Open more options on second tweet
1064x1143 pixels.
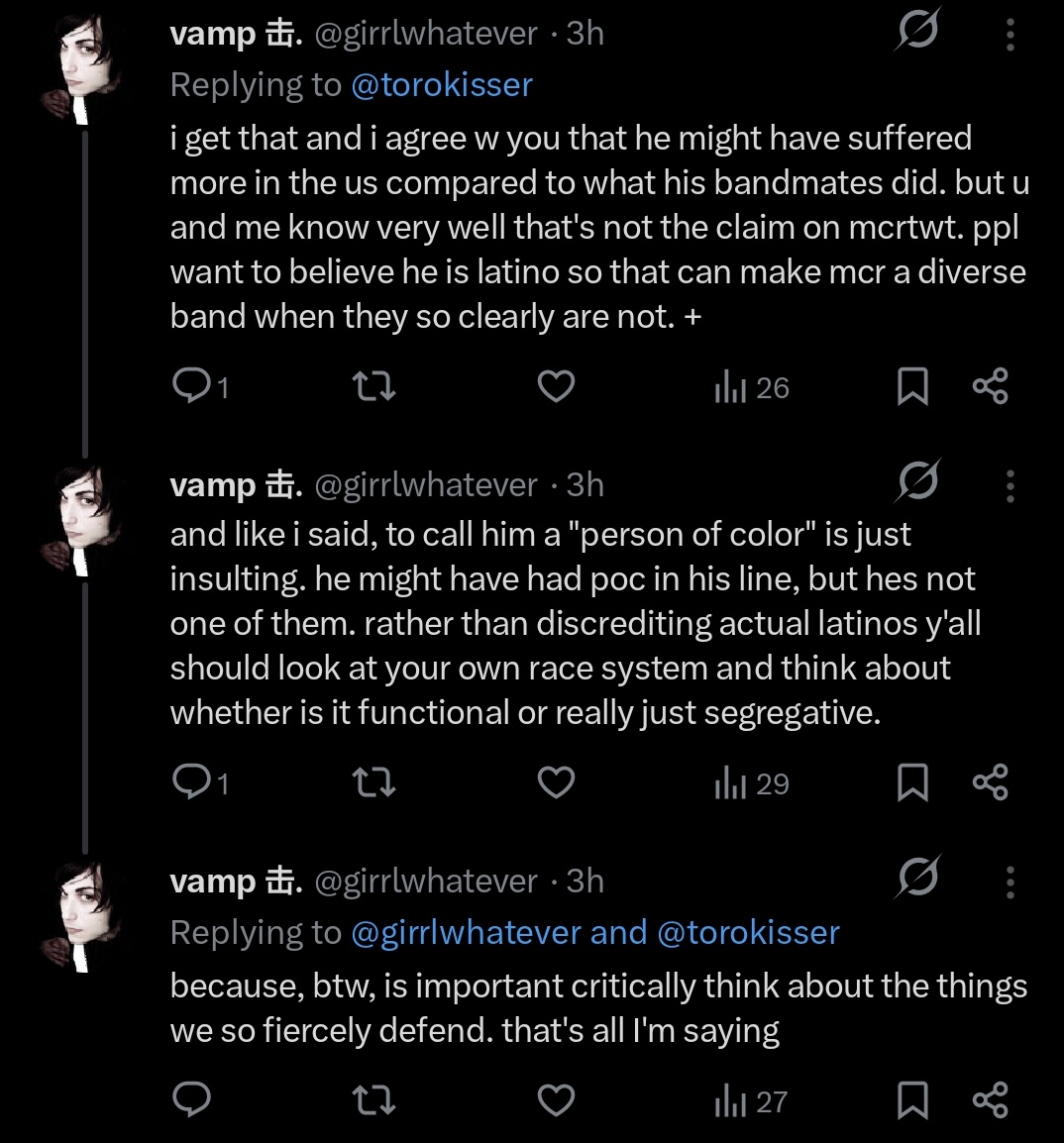(x=1011, y=485)
